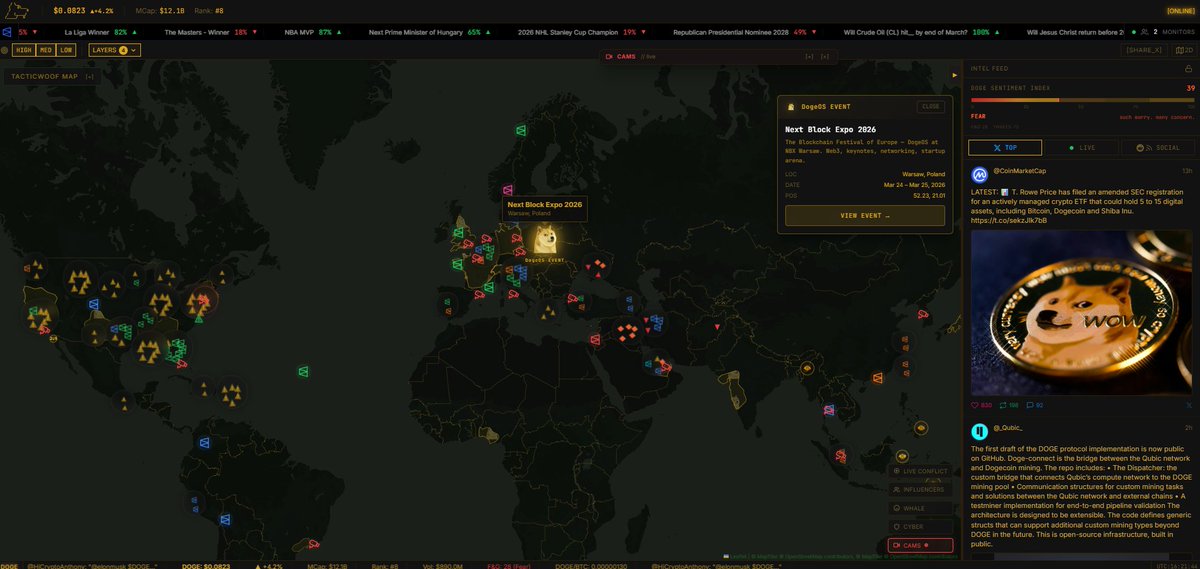Switch to the SOCIAL feed tab
The height and width of the screenshot is (569, 1200).
(x=1158, y=147)
